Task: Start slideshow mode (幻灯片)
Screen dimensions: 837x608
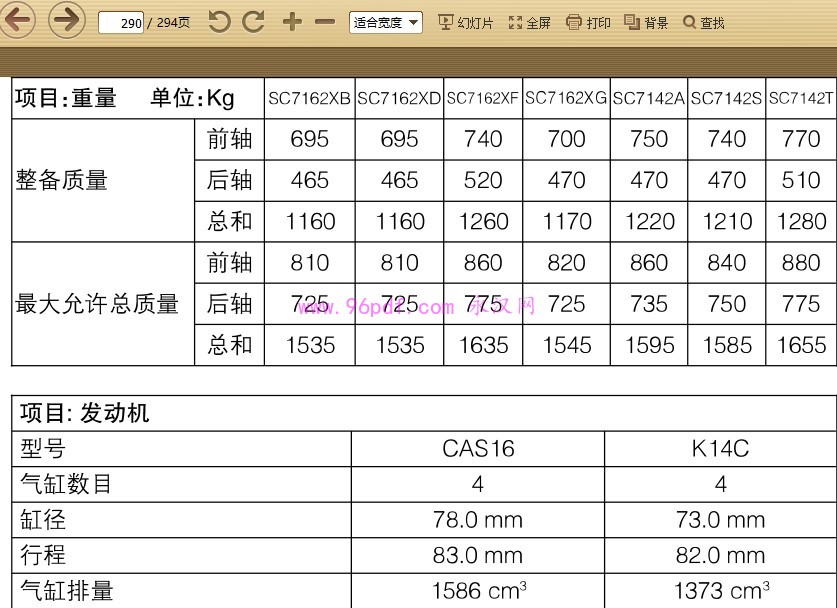Action: [466, 22]
